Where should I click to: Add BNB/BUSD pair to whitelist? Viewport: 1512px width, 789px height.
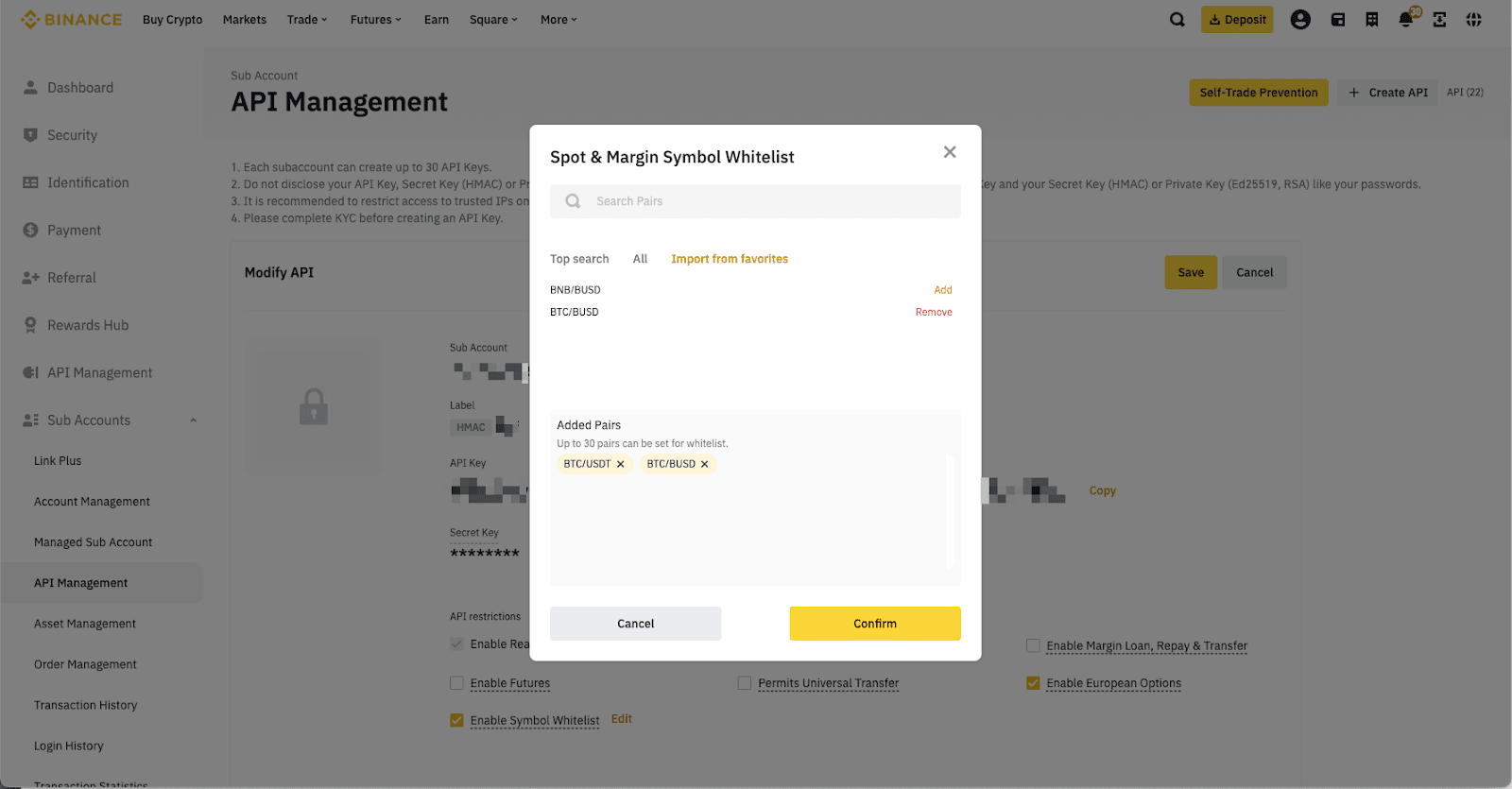pyautogui.click(x=942, y=290)
